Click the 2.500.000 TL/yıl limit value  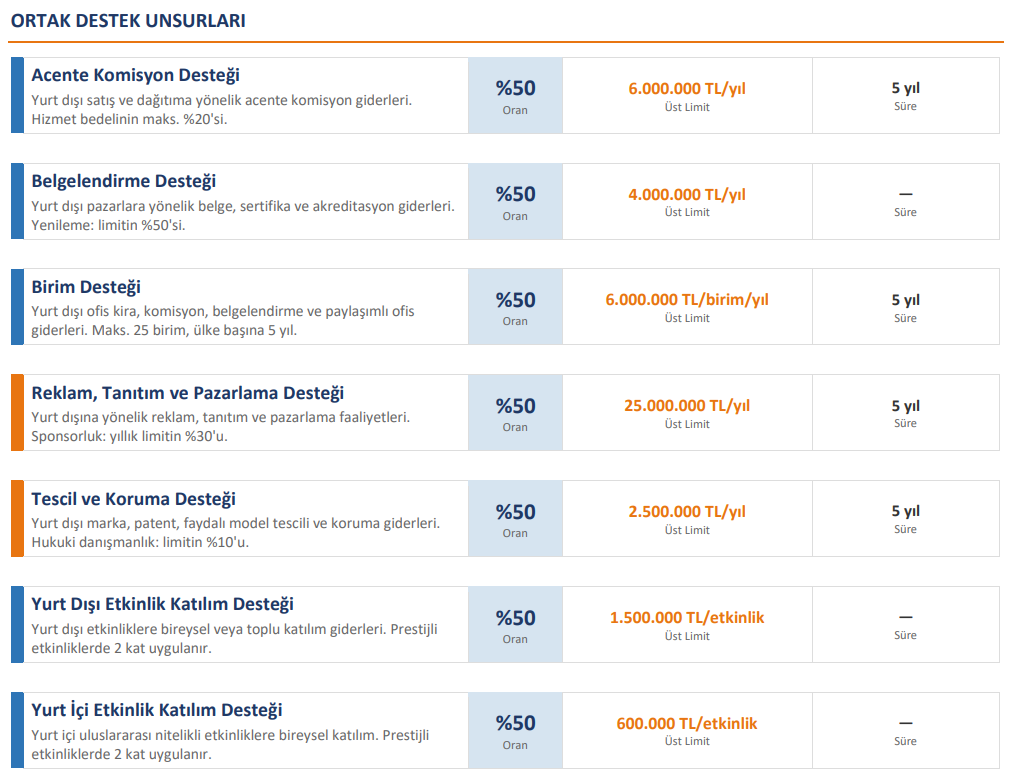pyautogui.click(x=687, y=512)
